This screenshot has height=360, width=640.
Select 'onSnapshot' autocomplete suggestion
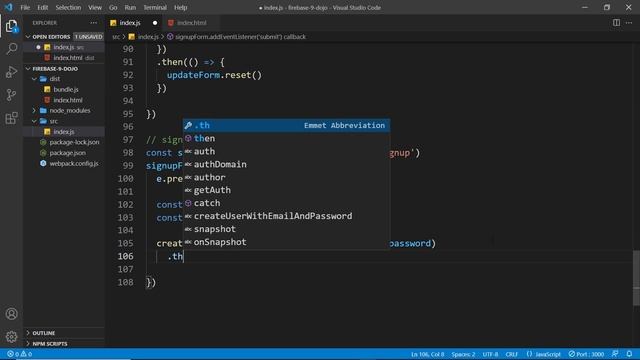click(x=286, y=242)
